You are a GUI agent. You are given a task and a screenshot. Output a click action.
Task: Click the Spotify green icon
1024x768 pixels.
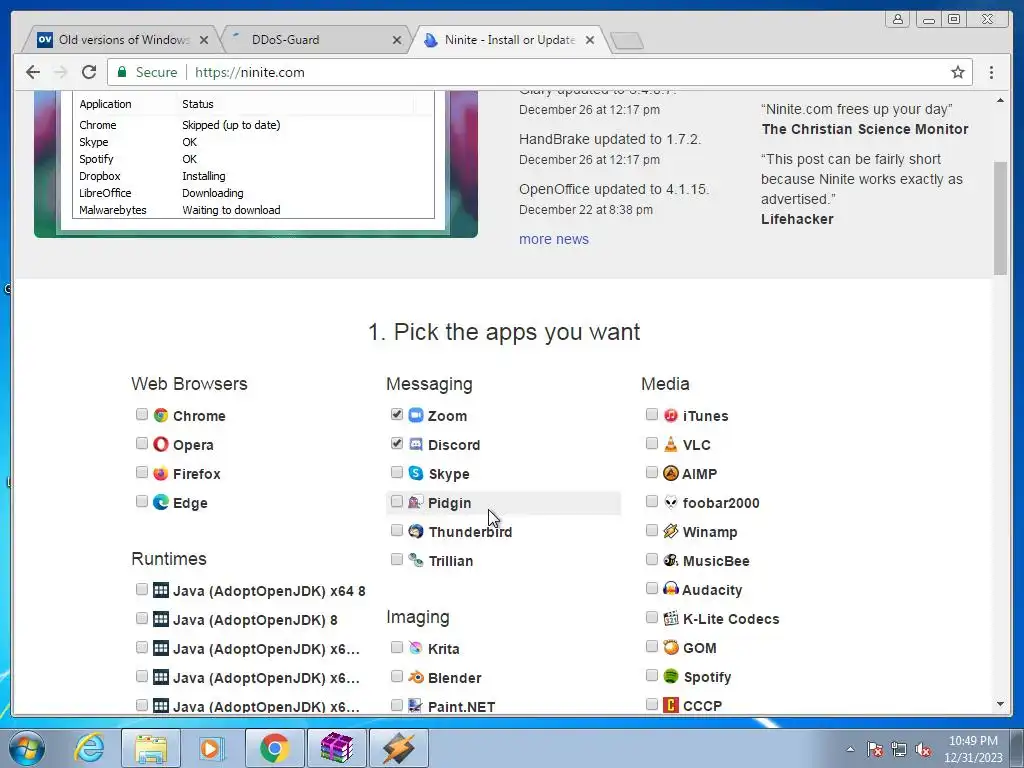pos(671,676)
